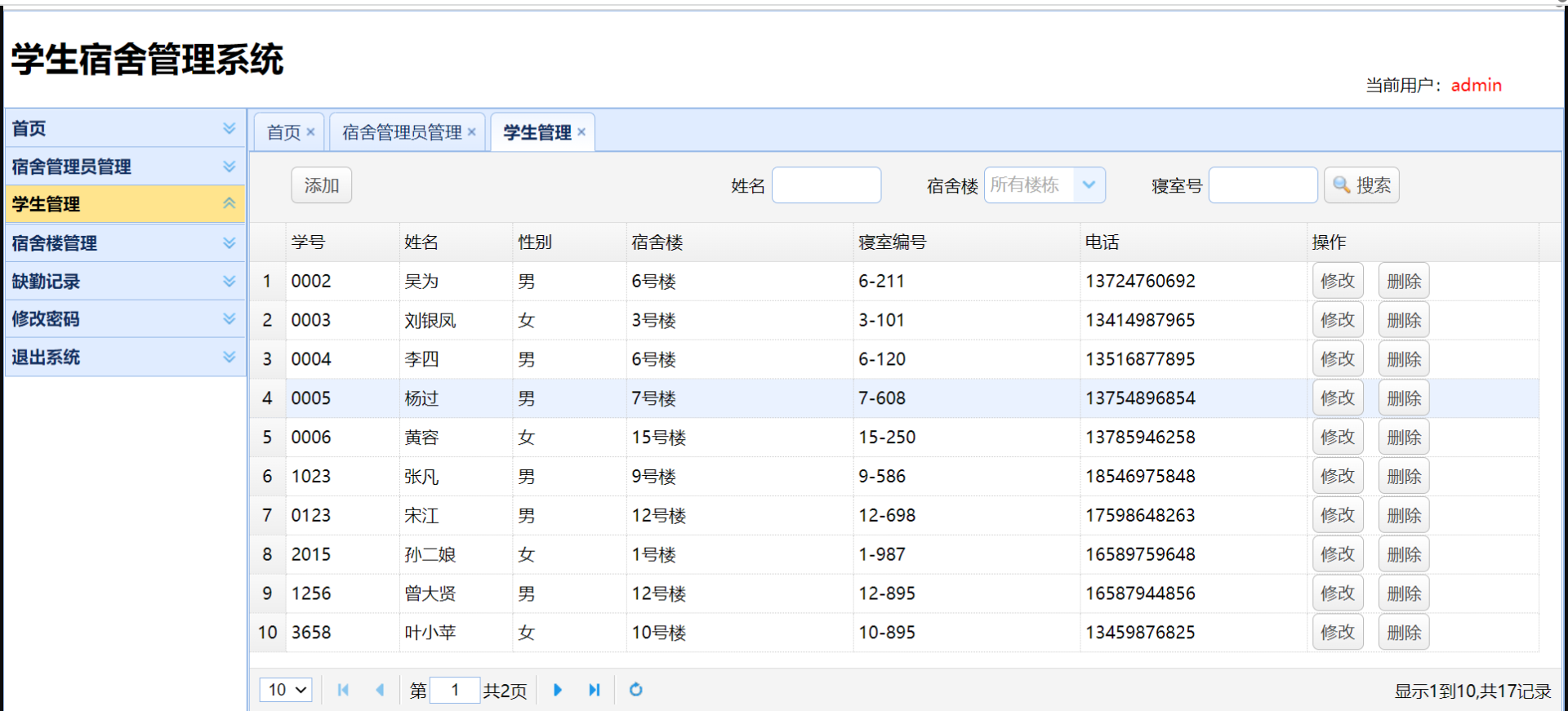Click the 搜索 search button
This screenshot has height=711, width=1568.
pos(1361,185)
